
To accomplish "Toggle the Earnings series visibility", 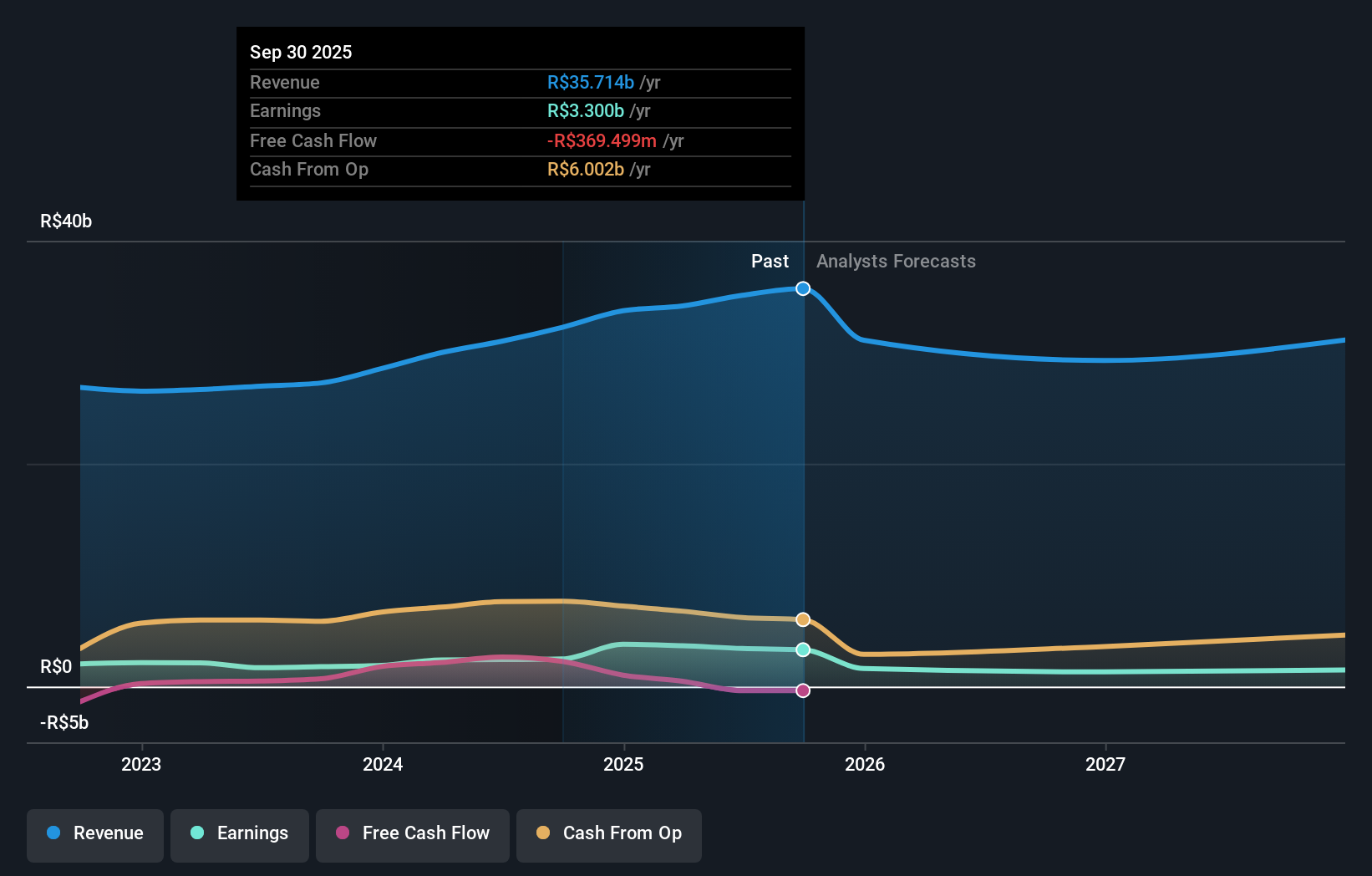I will click(240, 833).
